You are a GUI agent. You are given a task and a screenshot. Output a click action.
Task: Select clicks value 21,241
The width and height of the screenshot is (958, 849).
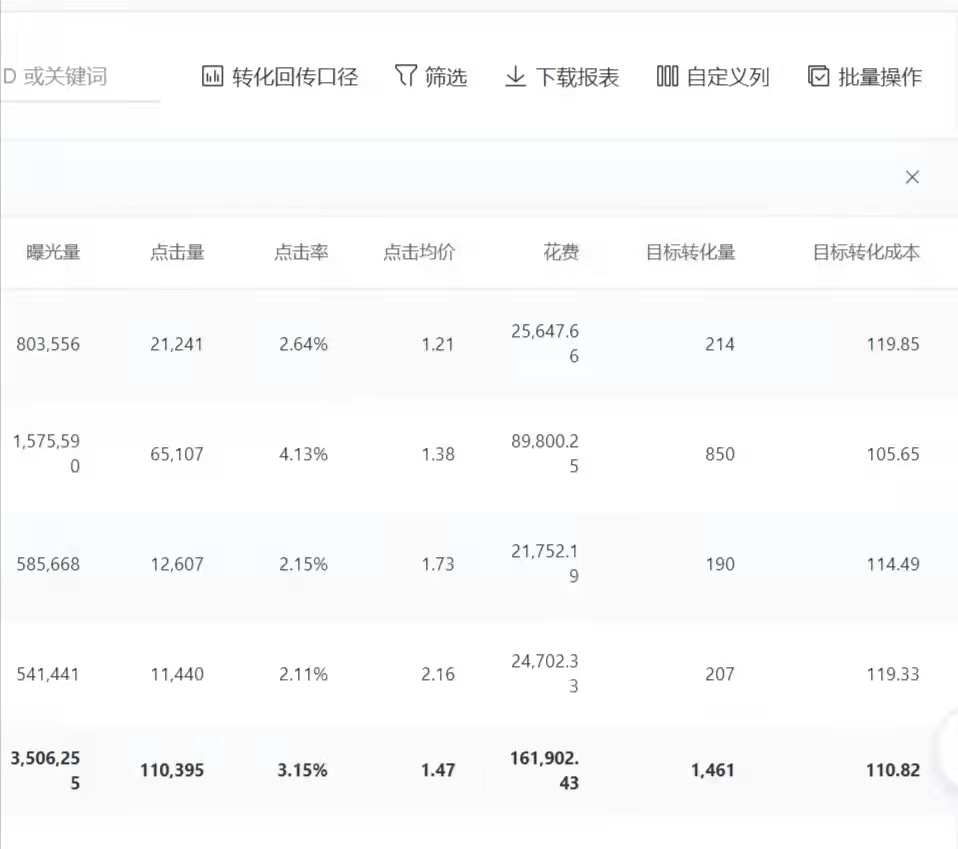177,344
